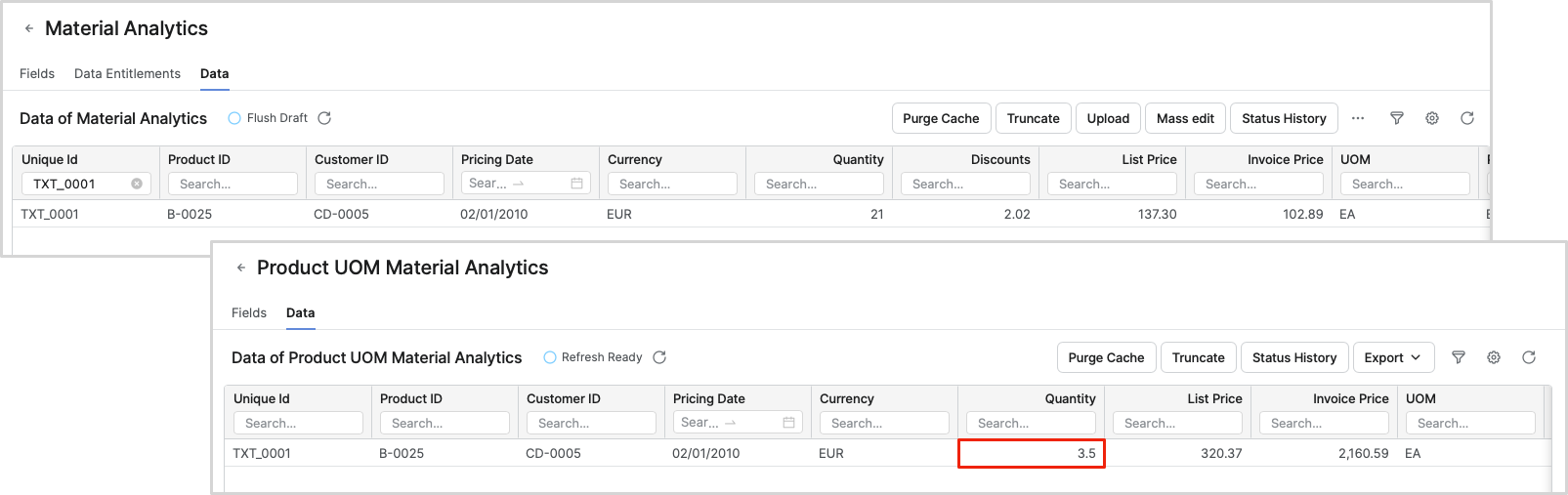Click refresh icon next to Flush Draft

(x=324, y=118)
